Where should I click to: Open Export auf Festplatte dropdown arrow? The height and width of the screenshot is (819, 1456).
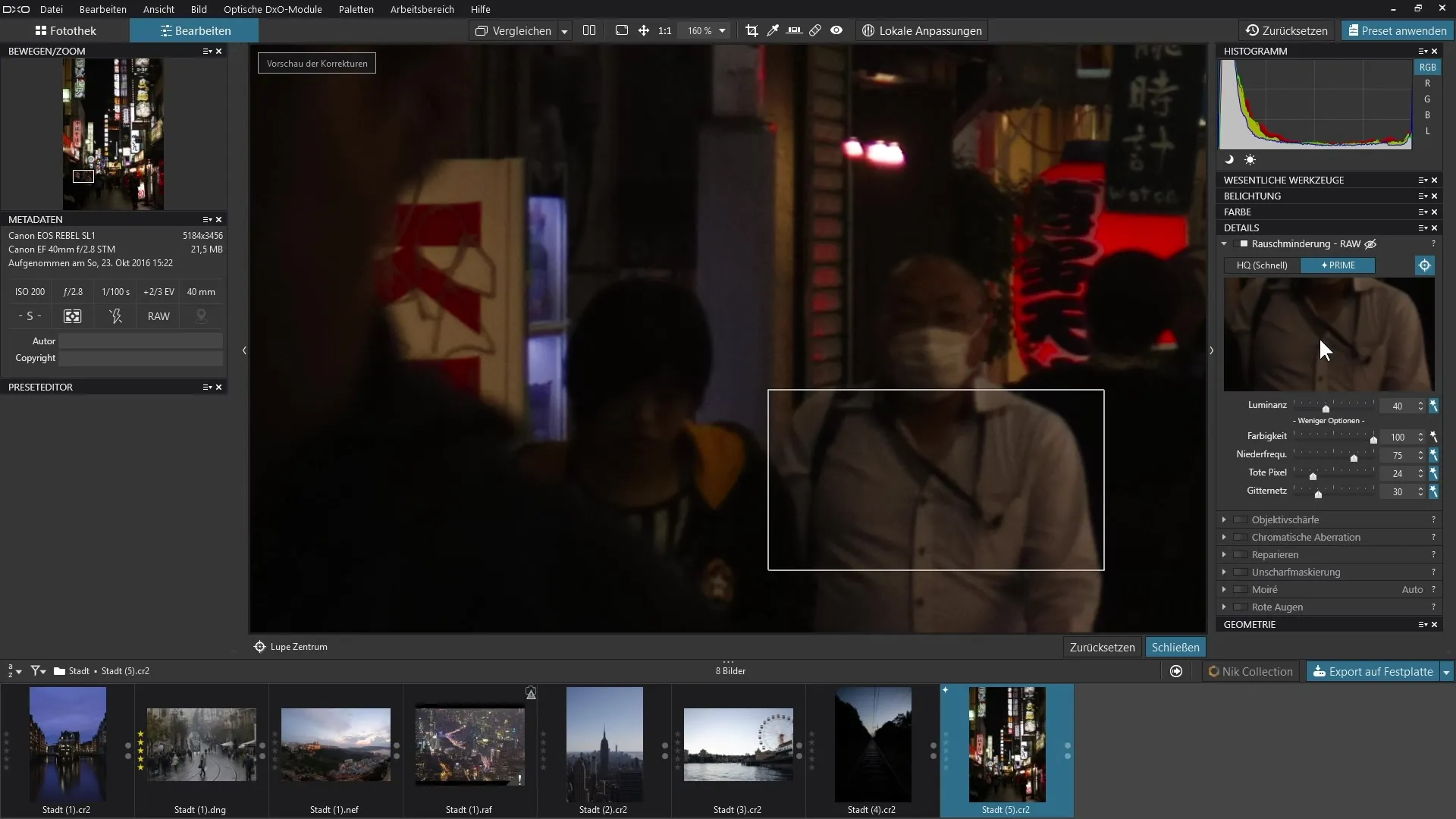coord(1446,672)
